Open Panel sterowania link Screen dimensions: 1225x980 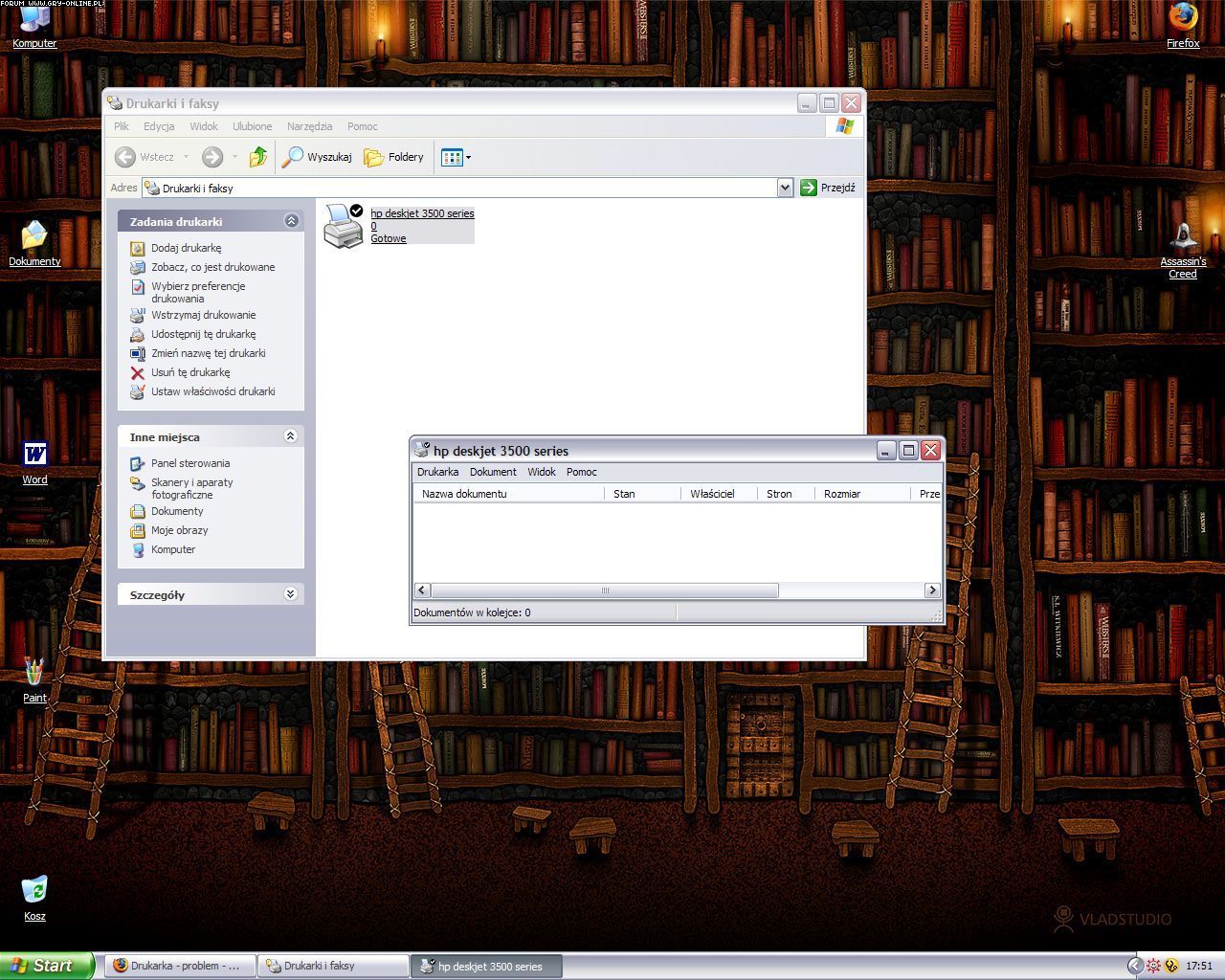tap(190, 463)
